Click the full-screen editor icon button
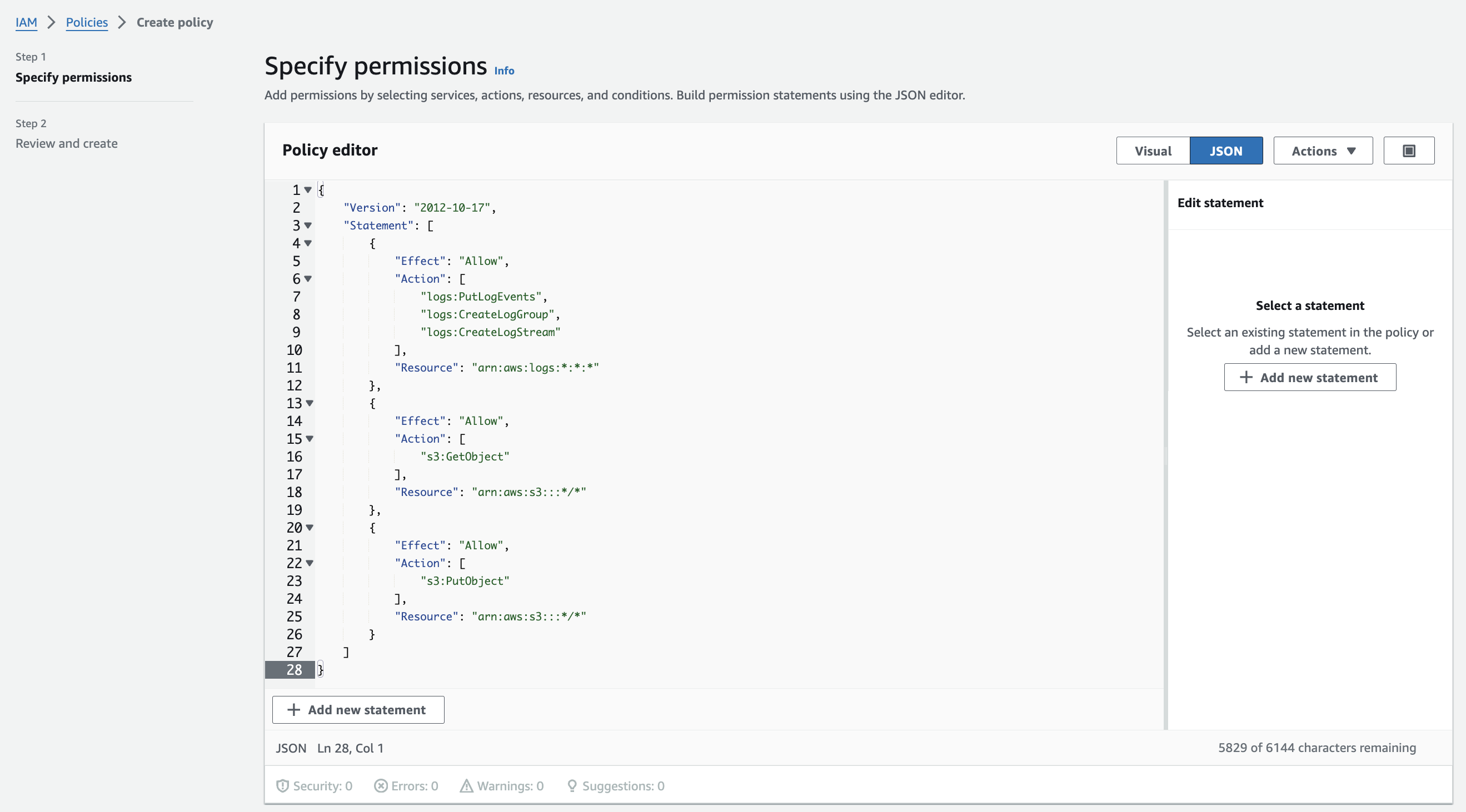This screenshot has width=1466, height=812. pyautogui.click(x=1409, y=151)
